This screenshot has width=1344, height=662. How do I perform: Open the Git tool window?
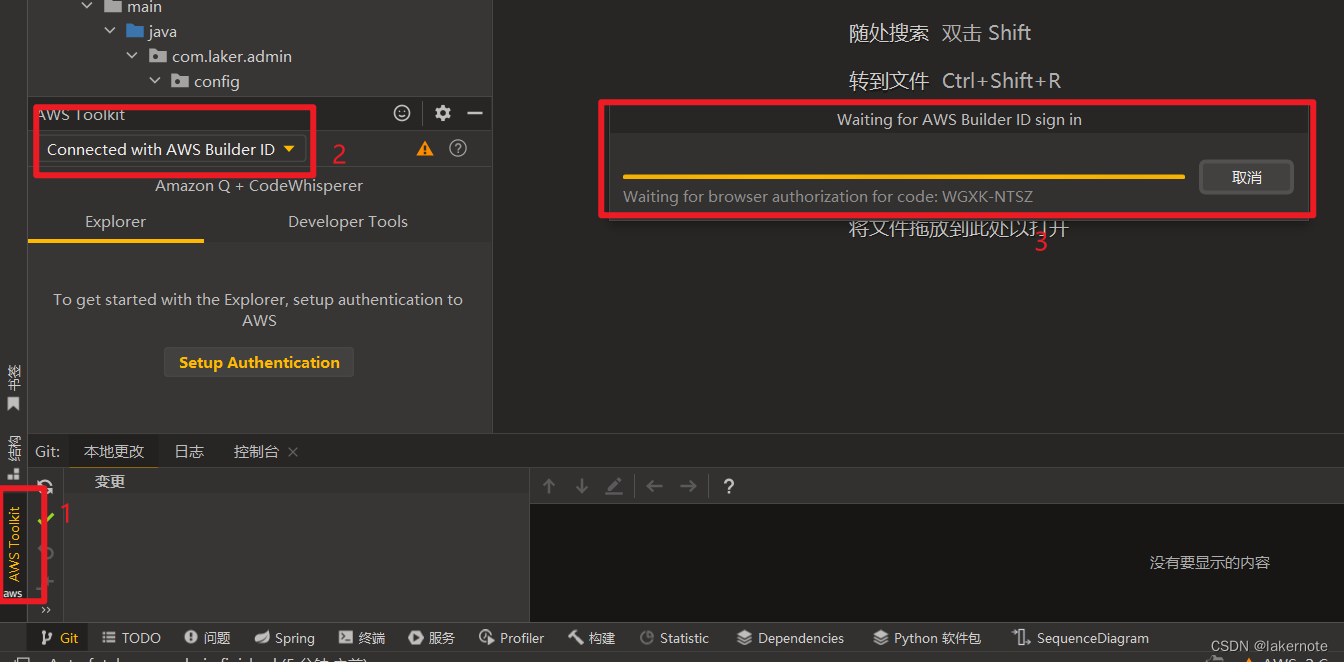[x=59, y=638]
